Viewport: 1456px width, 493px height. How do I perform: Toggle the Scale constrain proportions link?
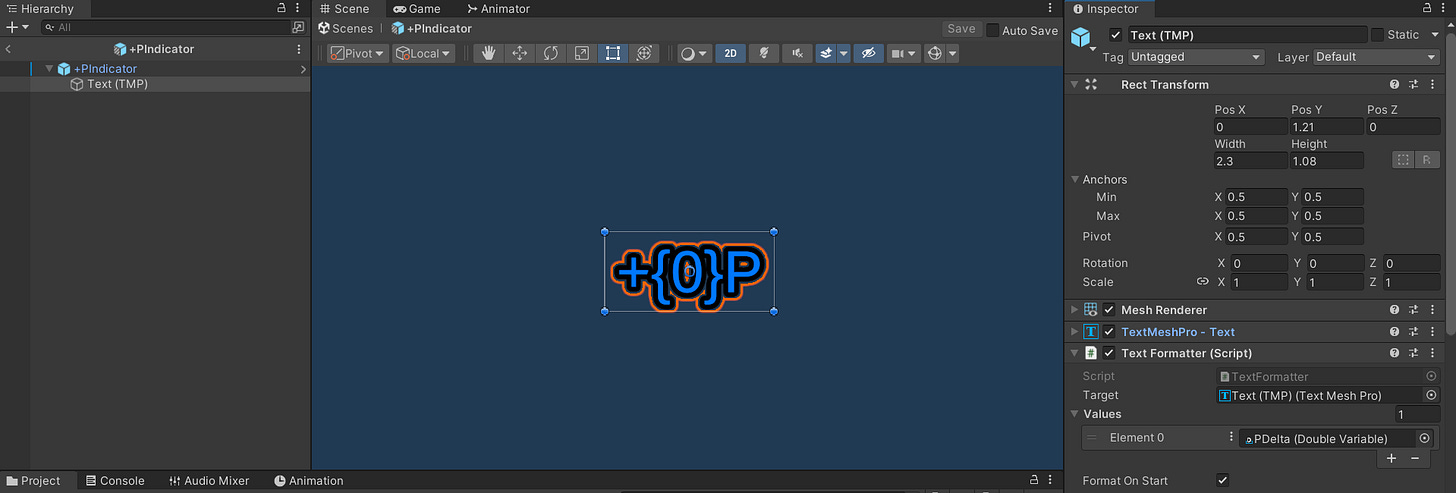pyautogui.click(x=1203, y=282)
